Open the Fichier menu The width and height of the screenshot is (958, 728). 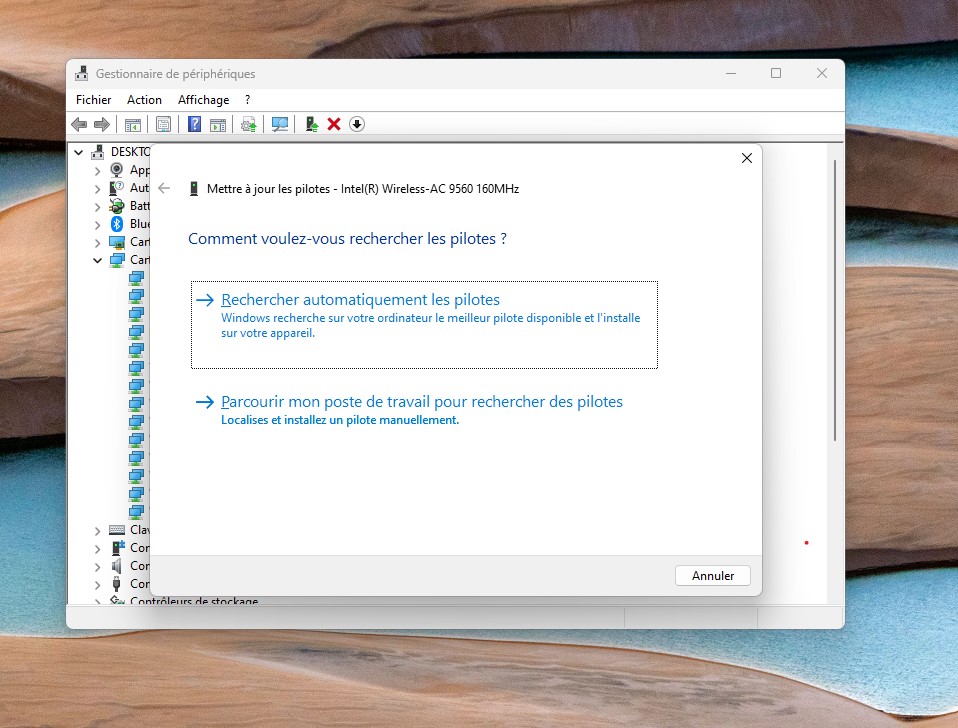93,100
